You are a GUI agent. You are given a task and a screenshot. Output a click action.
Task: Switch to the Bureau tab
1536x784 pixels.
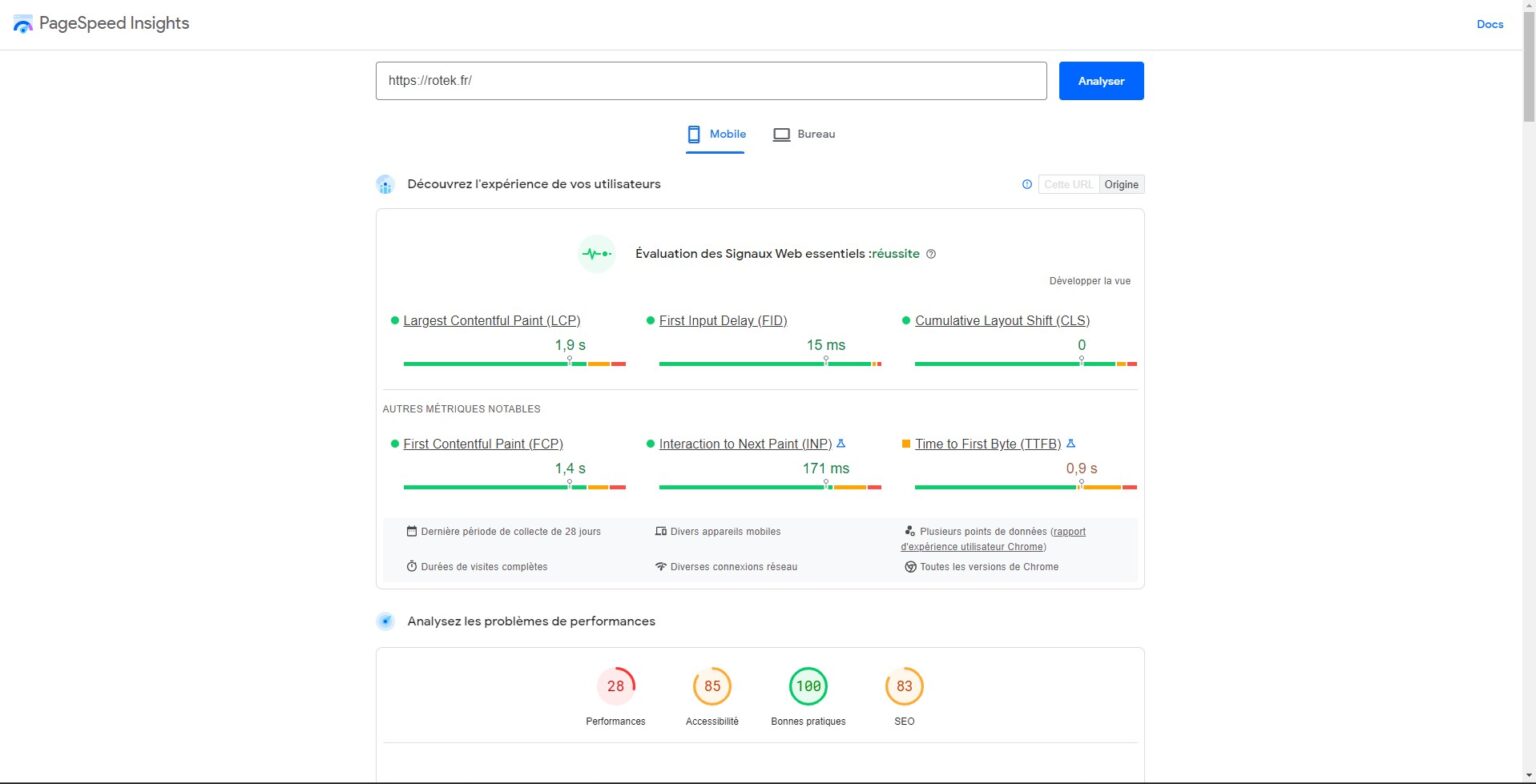point(804,134)
